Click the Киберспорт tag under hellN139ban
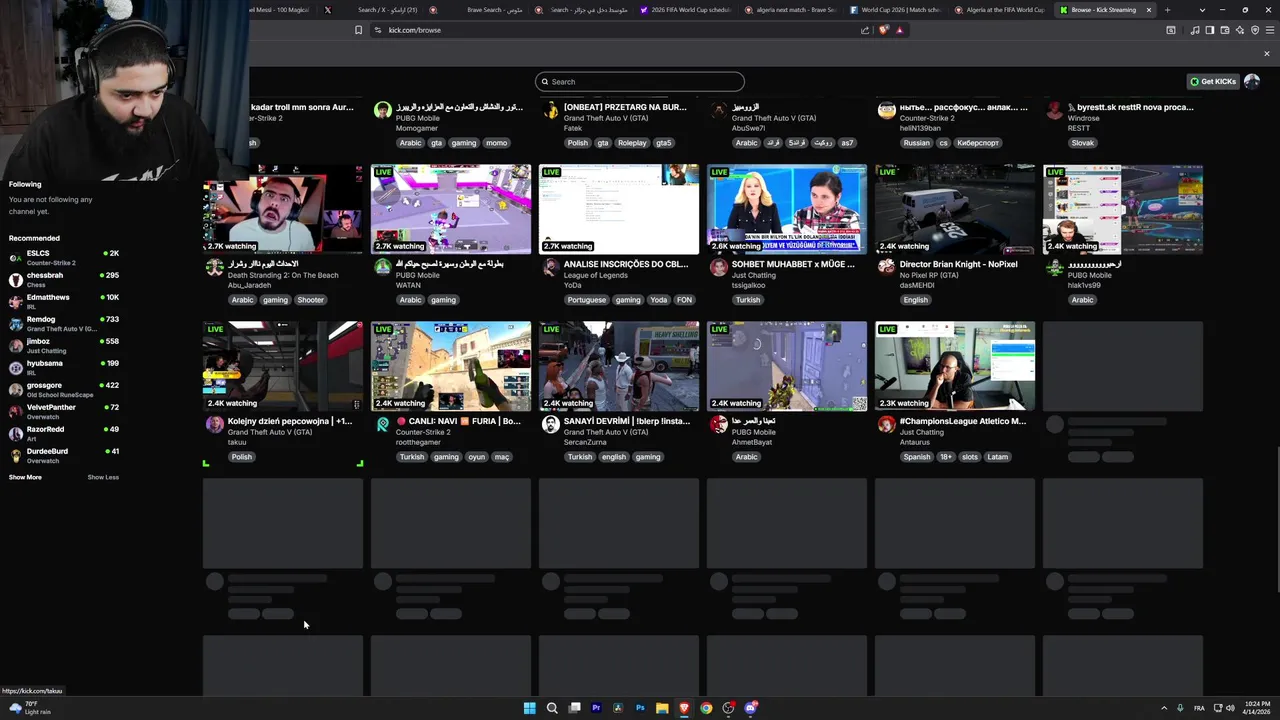 [979, 143]
